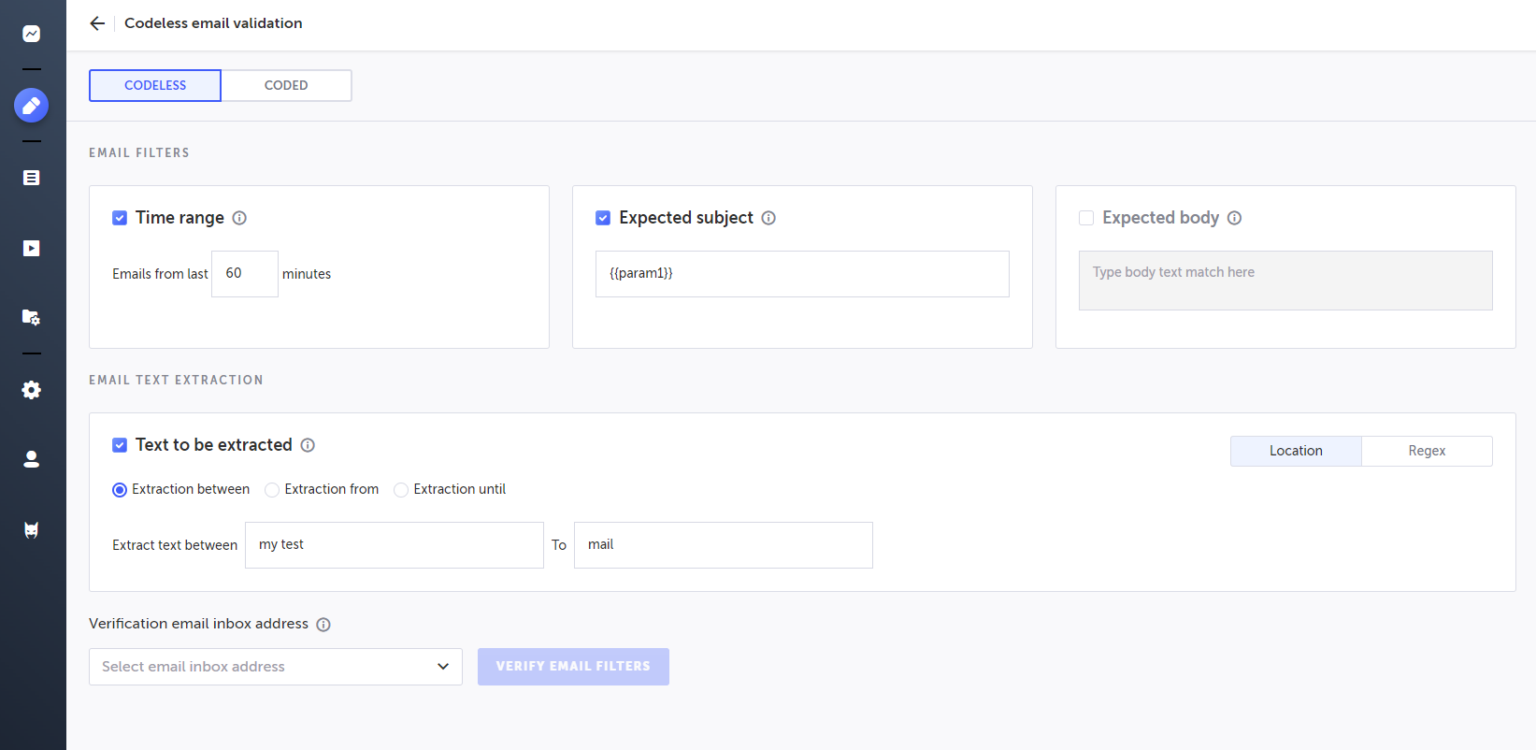Switch to the Regex tab
1536x750 pixels.
pyautogui.click(x=1427, y=451)
